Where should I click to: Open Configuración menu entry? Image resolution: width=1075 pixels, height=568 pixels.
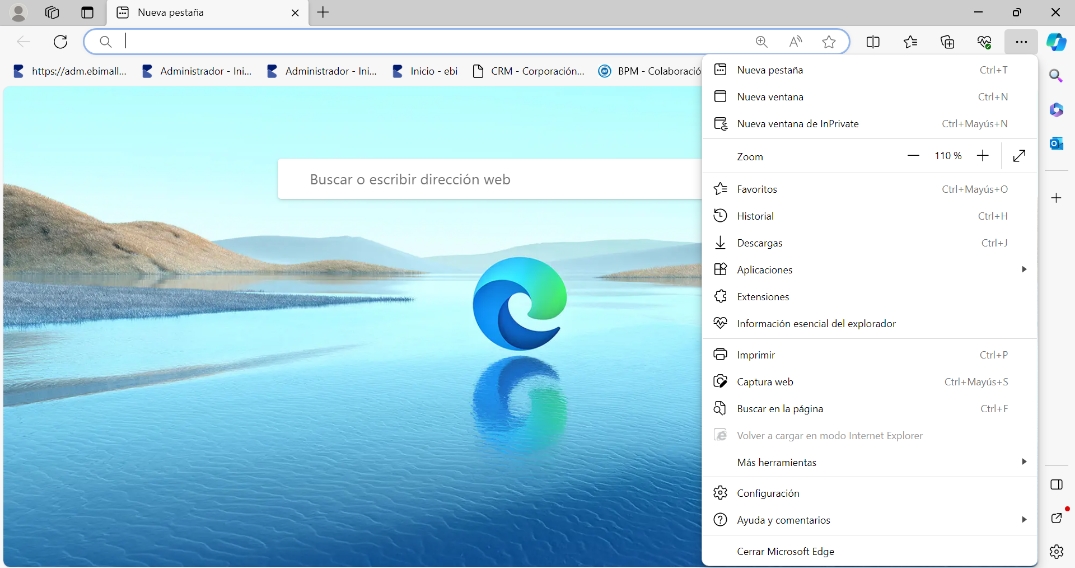point(869,493)
